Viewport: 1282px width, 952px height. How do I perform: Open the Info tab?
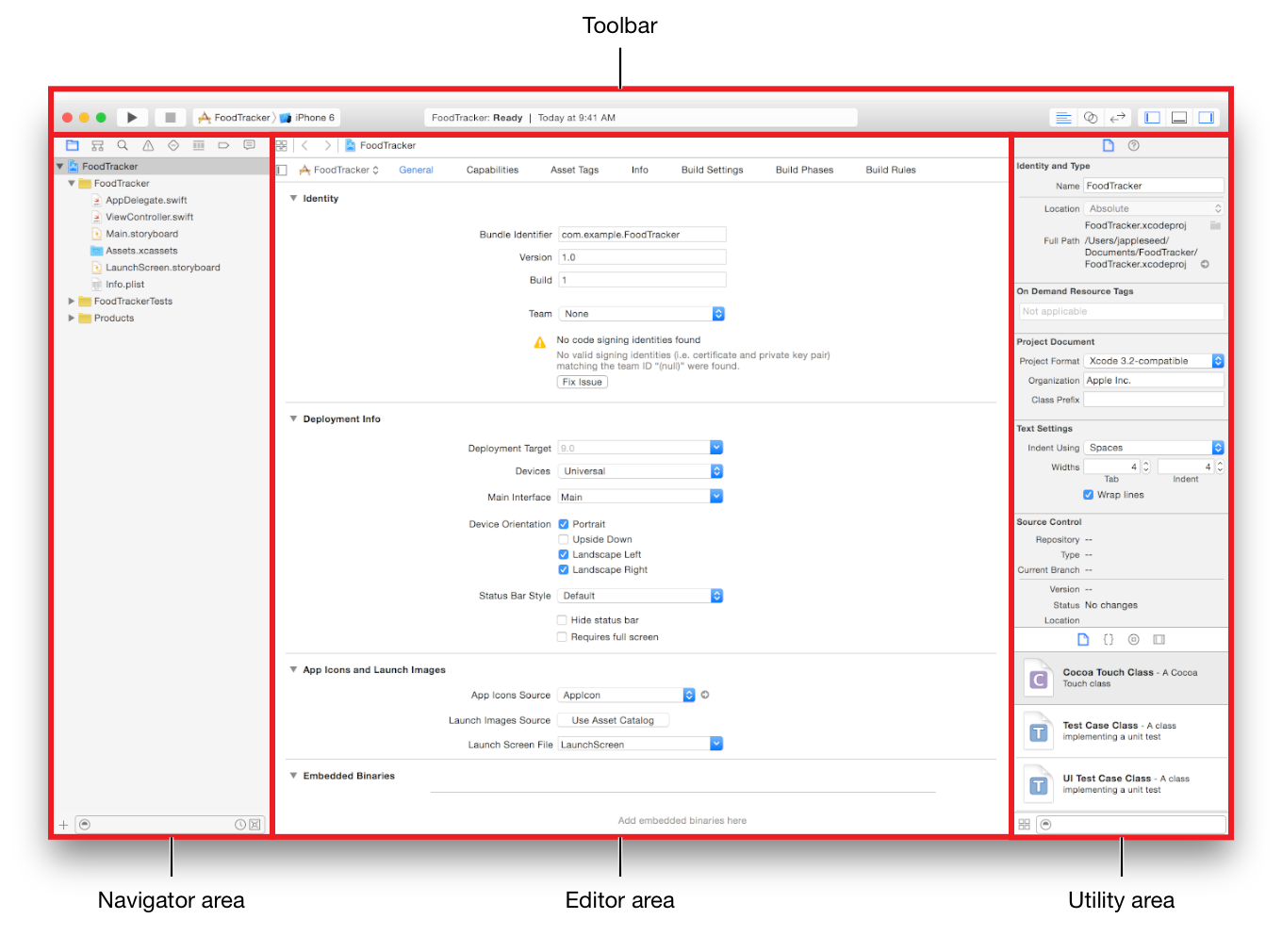(640, 170)
